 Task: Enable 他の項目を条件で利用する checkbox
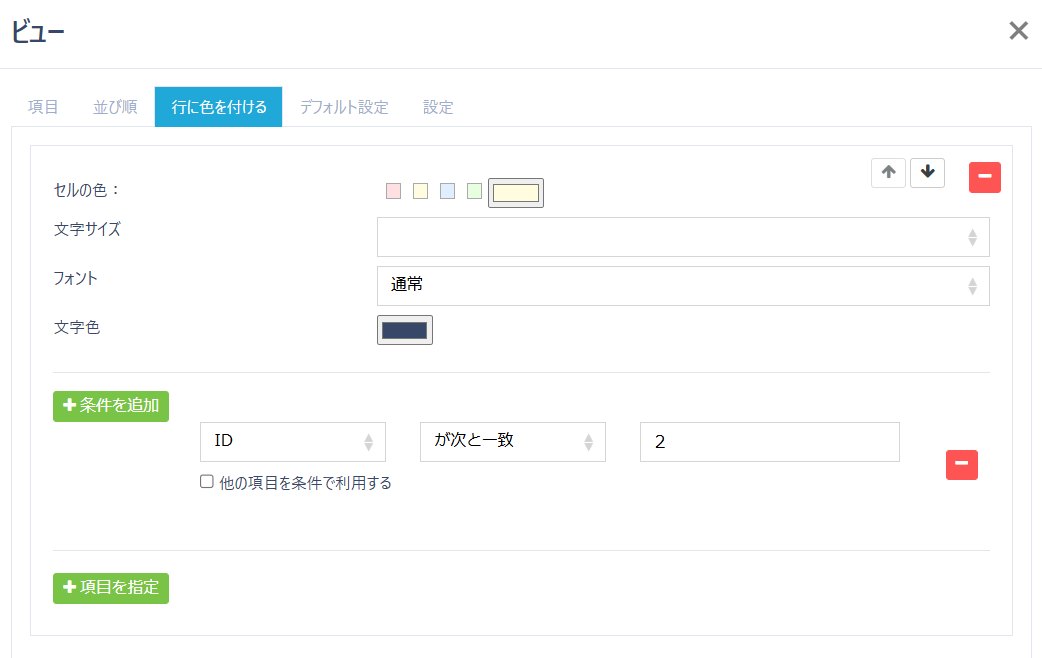(x=207, y=482)
